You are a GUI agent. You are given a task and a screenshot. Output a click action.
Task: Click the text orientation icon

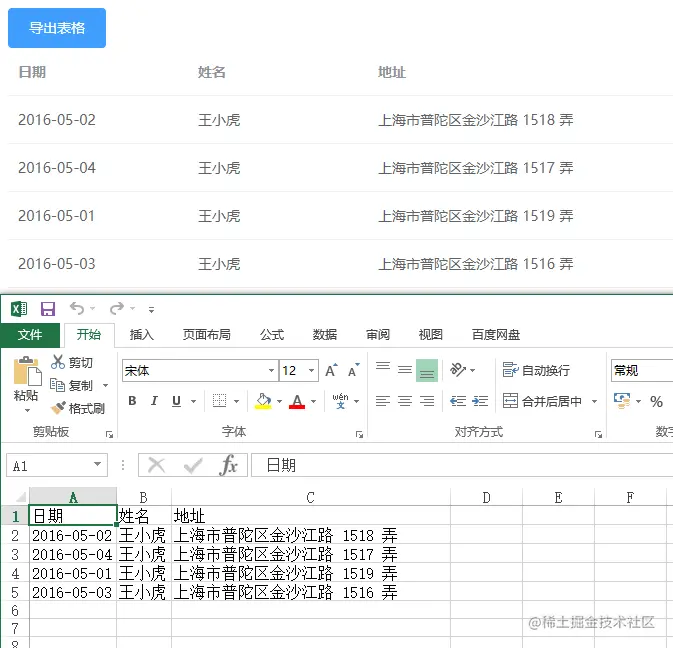tap(458, 369)
